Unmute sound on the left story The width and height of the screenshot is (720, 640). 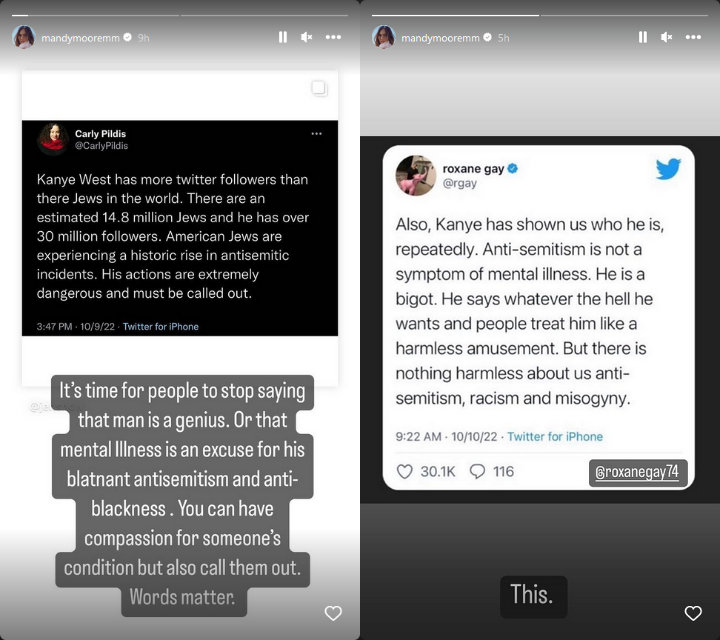(306, 37)
